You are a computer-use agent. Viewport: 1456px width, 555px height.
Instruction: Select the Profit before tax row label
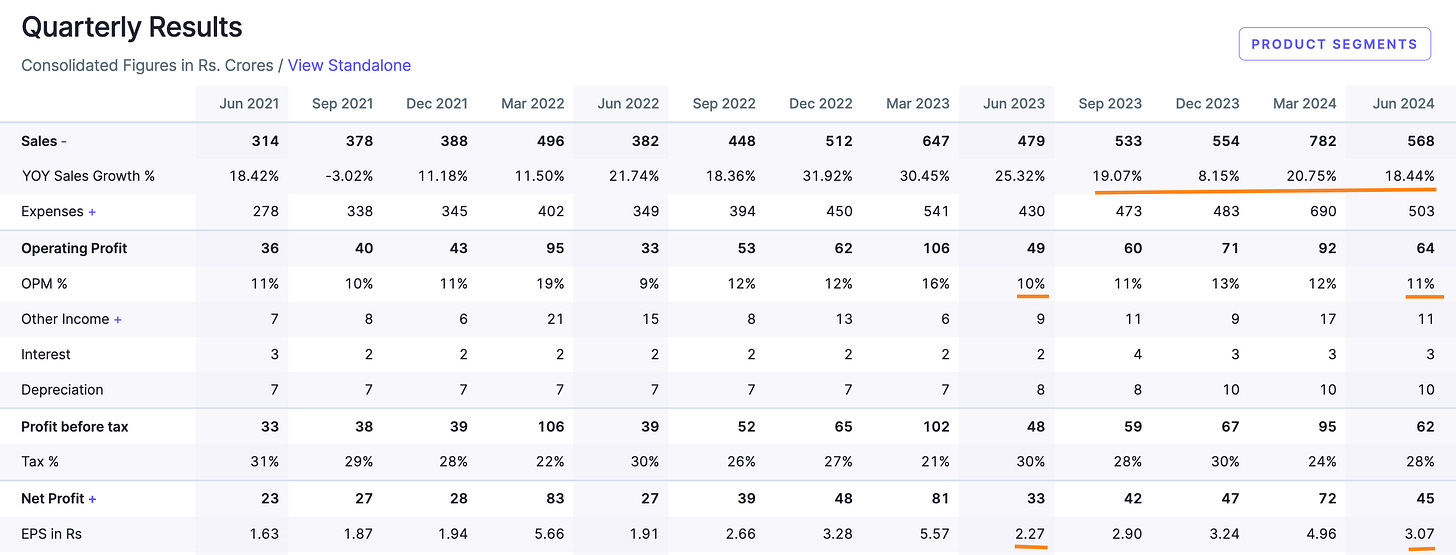[x=75, y=426]
